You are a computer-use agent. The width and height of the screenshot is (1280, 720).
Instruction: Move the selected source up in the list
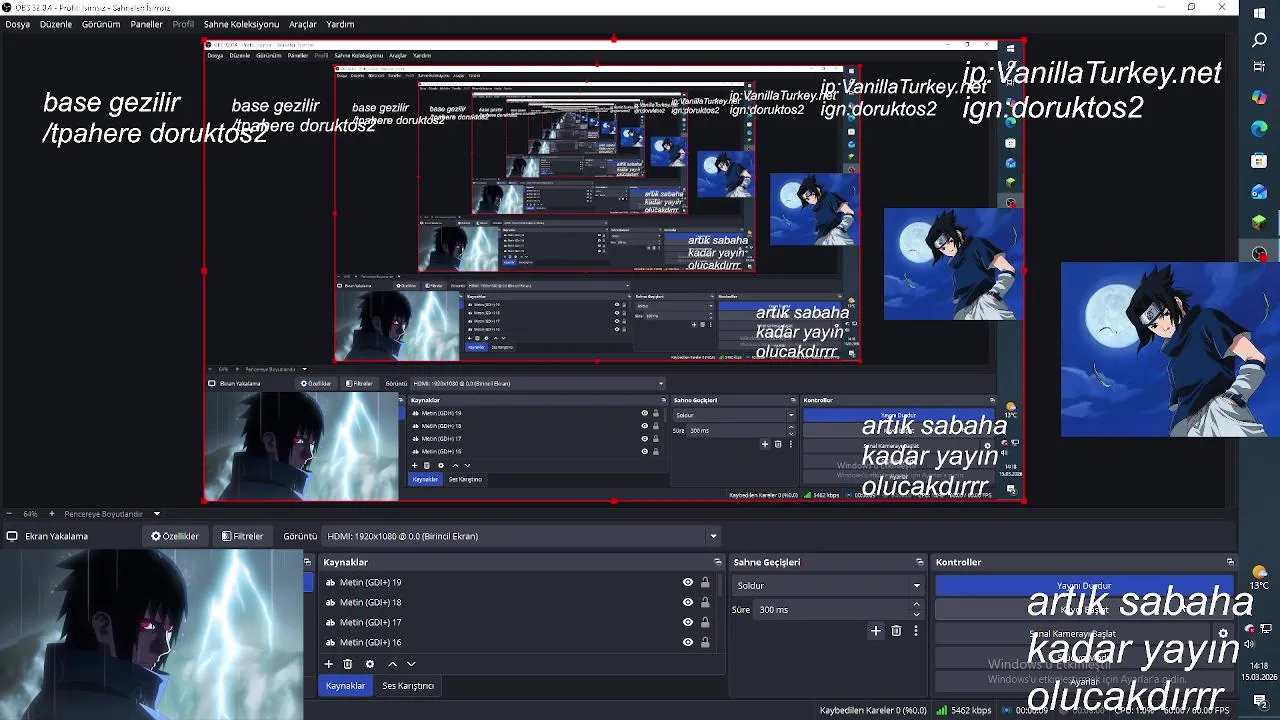coord(392,664)
